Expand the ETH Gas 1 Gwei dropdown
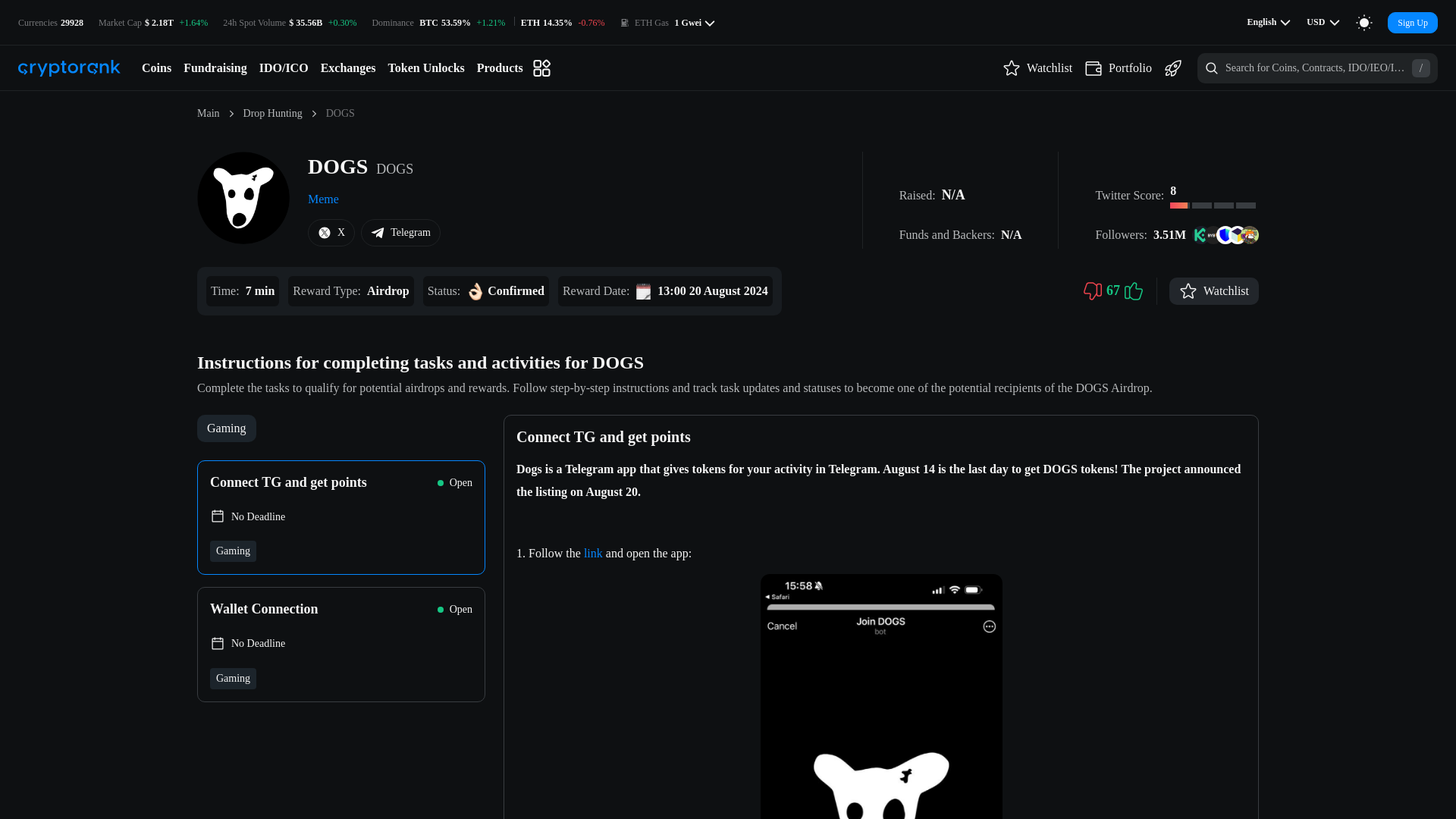The width and height of the screenshot is (1456, 819). pos(694,23)
